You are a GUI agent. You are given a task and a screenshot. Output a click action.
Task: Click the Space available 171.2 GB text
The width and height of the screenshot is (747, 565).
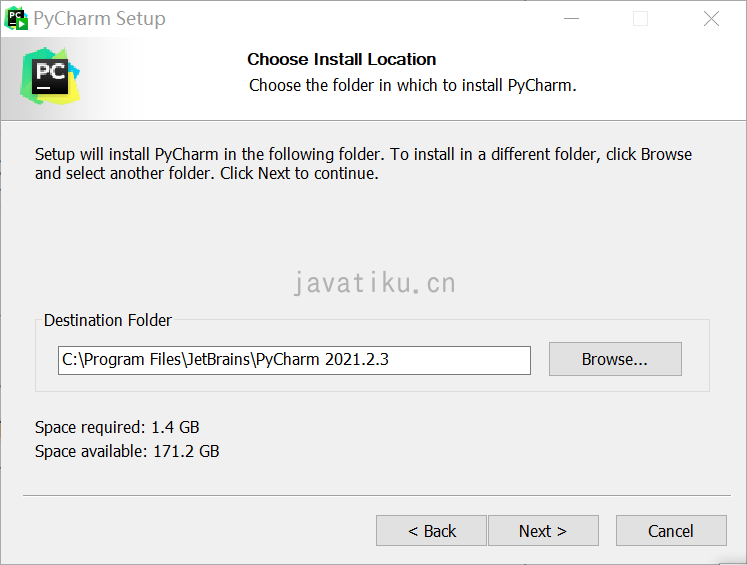127,451
